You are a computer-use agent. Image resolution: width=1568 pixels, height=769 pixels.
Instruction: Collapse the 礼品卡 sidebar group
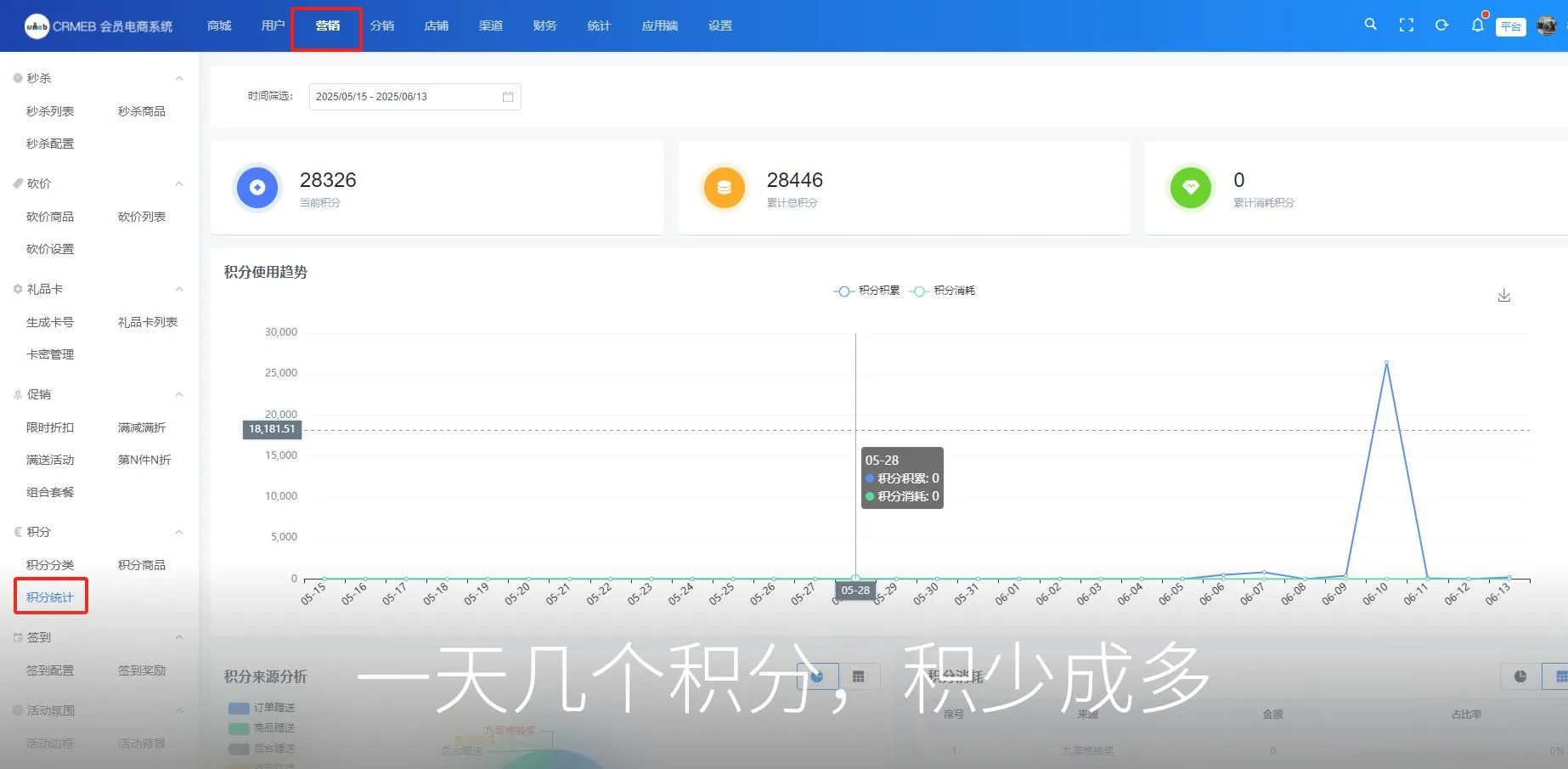pyautogui.click(x=179, y=289)
